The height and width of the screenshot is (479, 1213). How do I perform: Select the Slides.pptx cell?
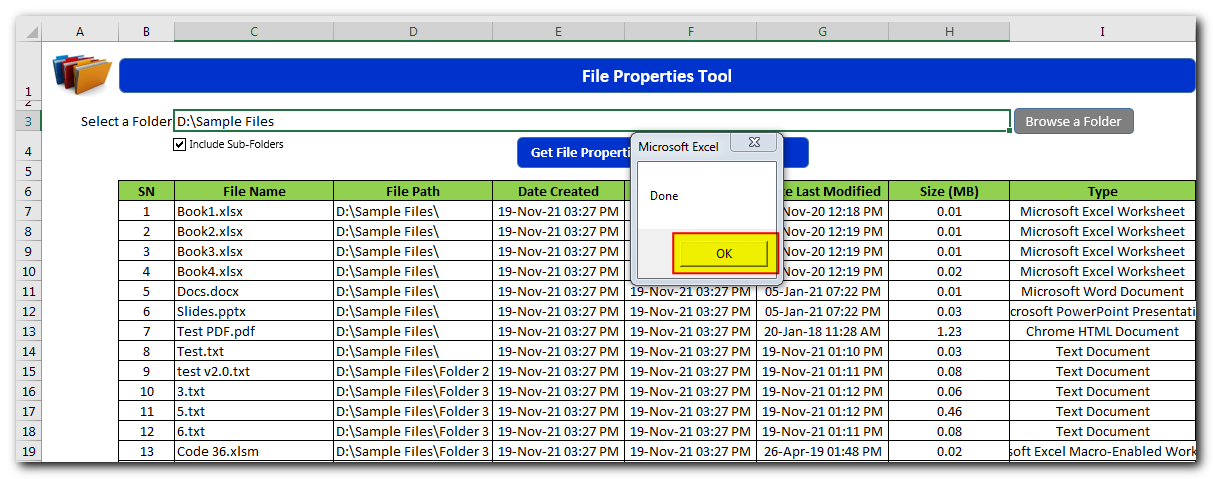pos(254,311)
